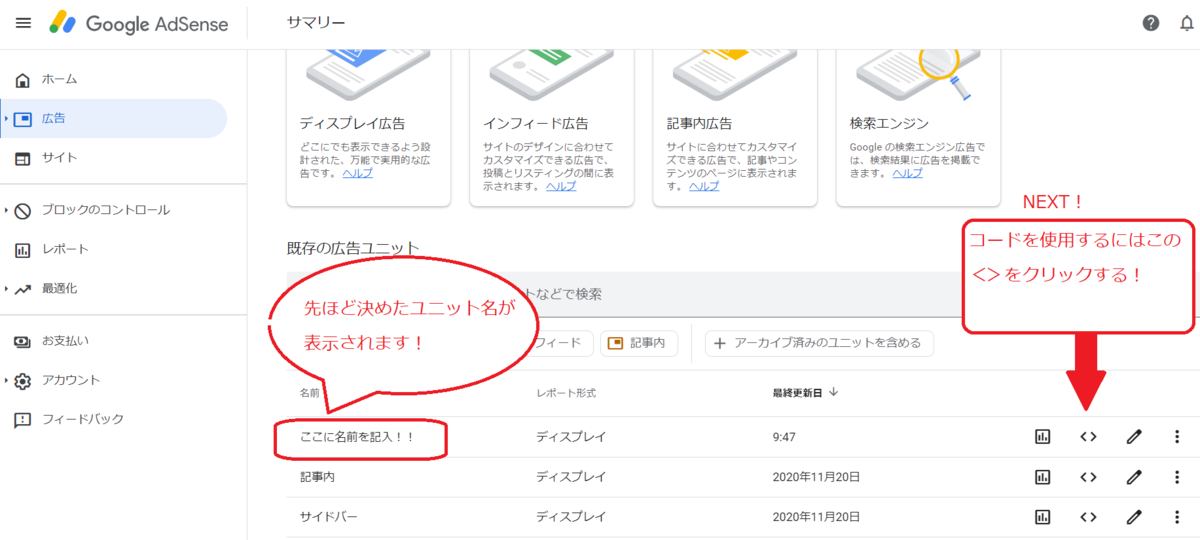Viewport: 1200px width, 540px height.
Task: Click the Home house icon in sidebar
Action: (x=23, y=79)
